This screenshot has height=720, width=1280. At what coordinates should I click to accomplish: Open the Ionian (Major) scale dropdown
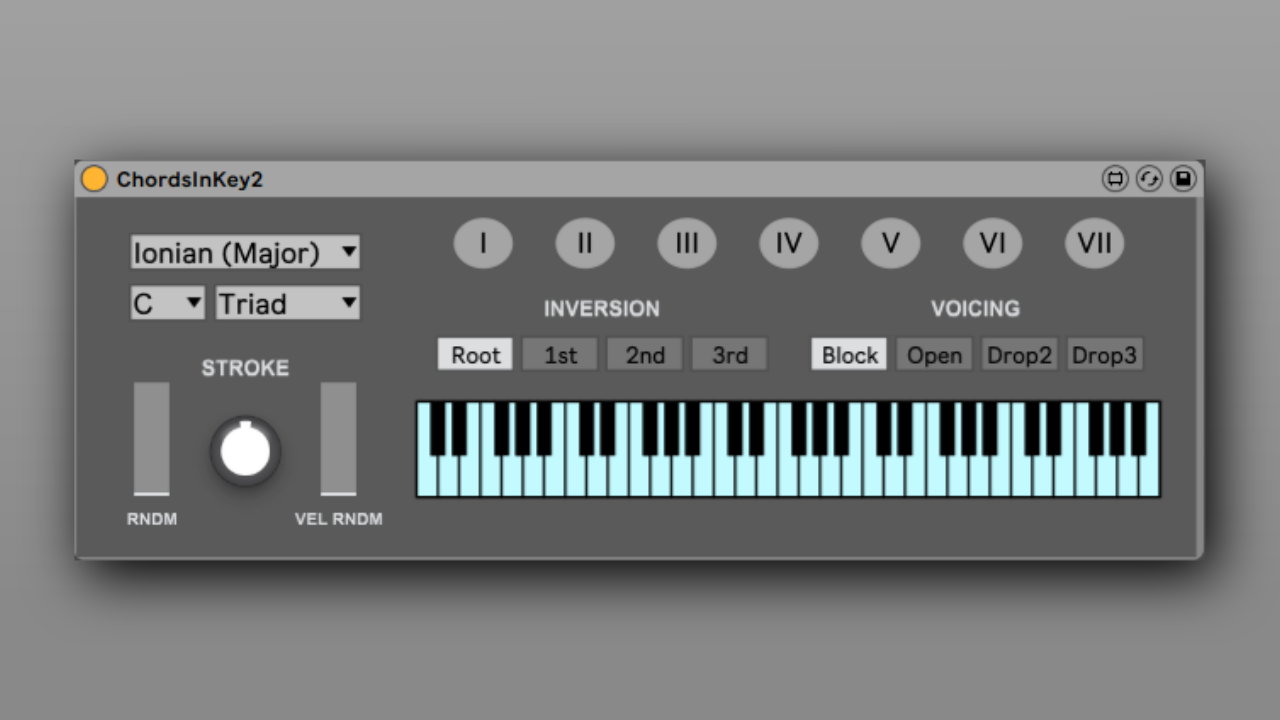pos(245,253)
